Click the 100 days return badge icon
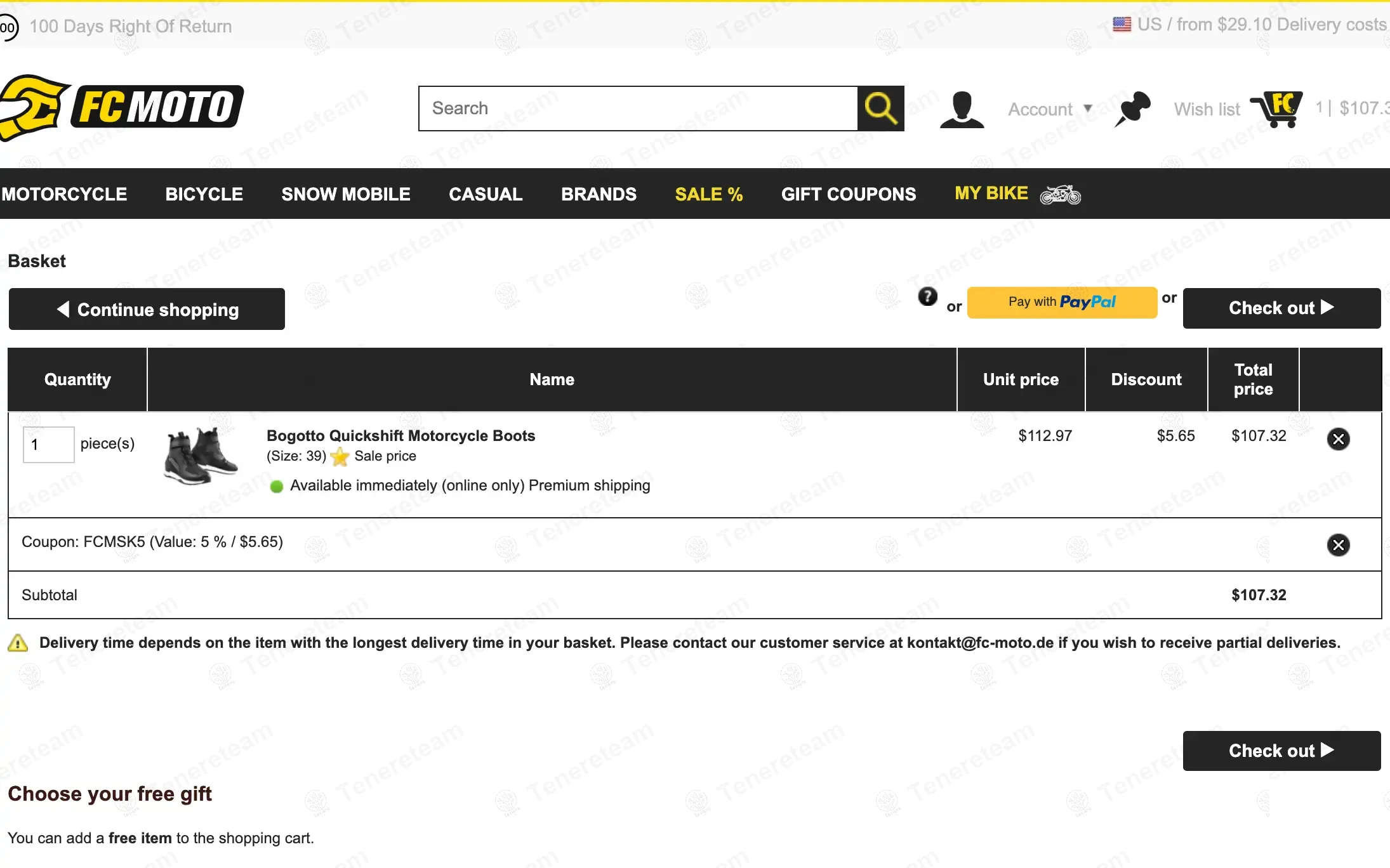1390x868 pixels. 9,27
